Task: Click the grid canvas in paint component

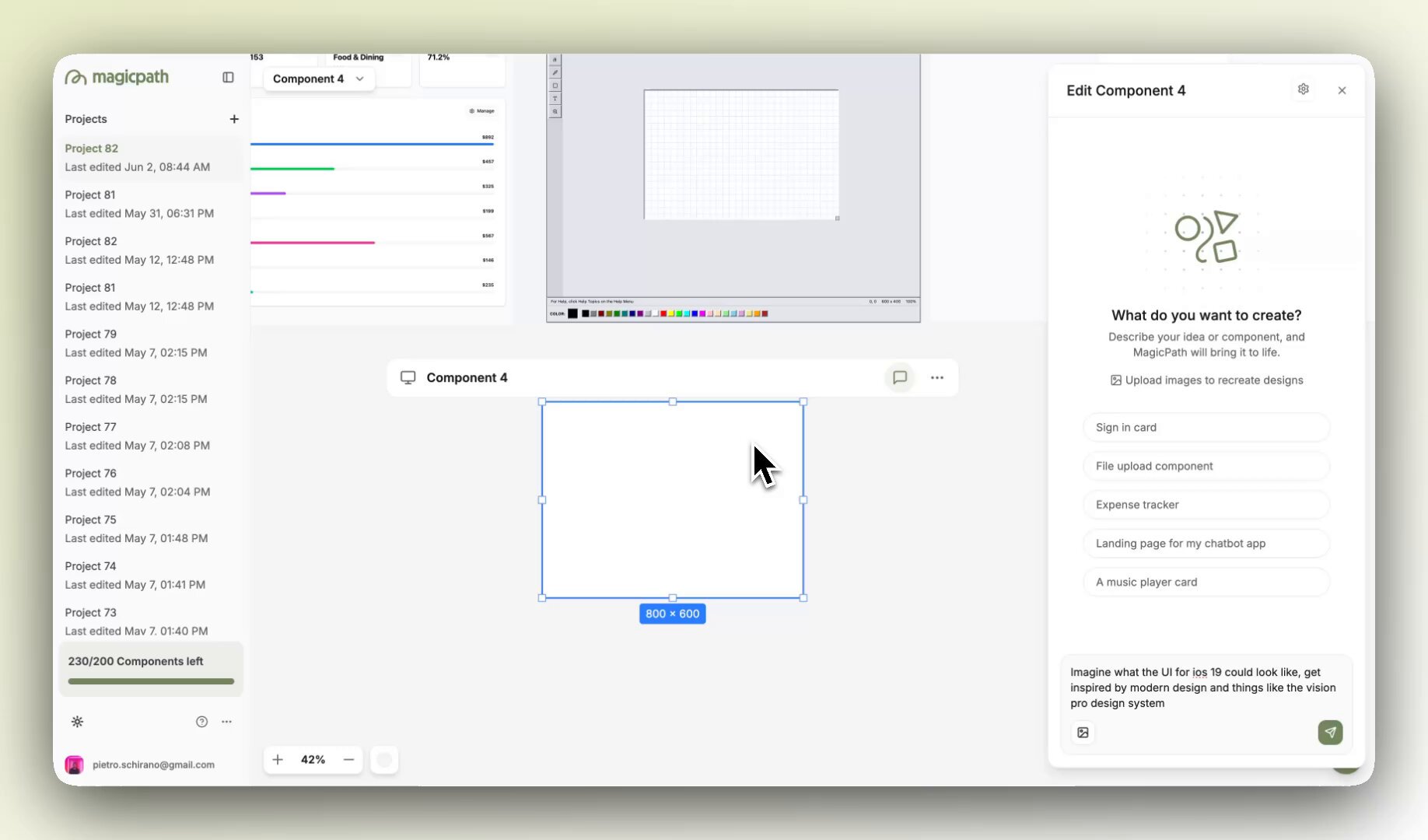Action: [x=741, y=155]
